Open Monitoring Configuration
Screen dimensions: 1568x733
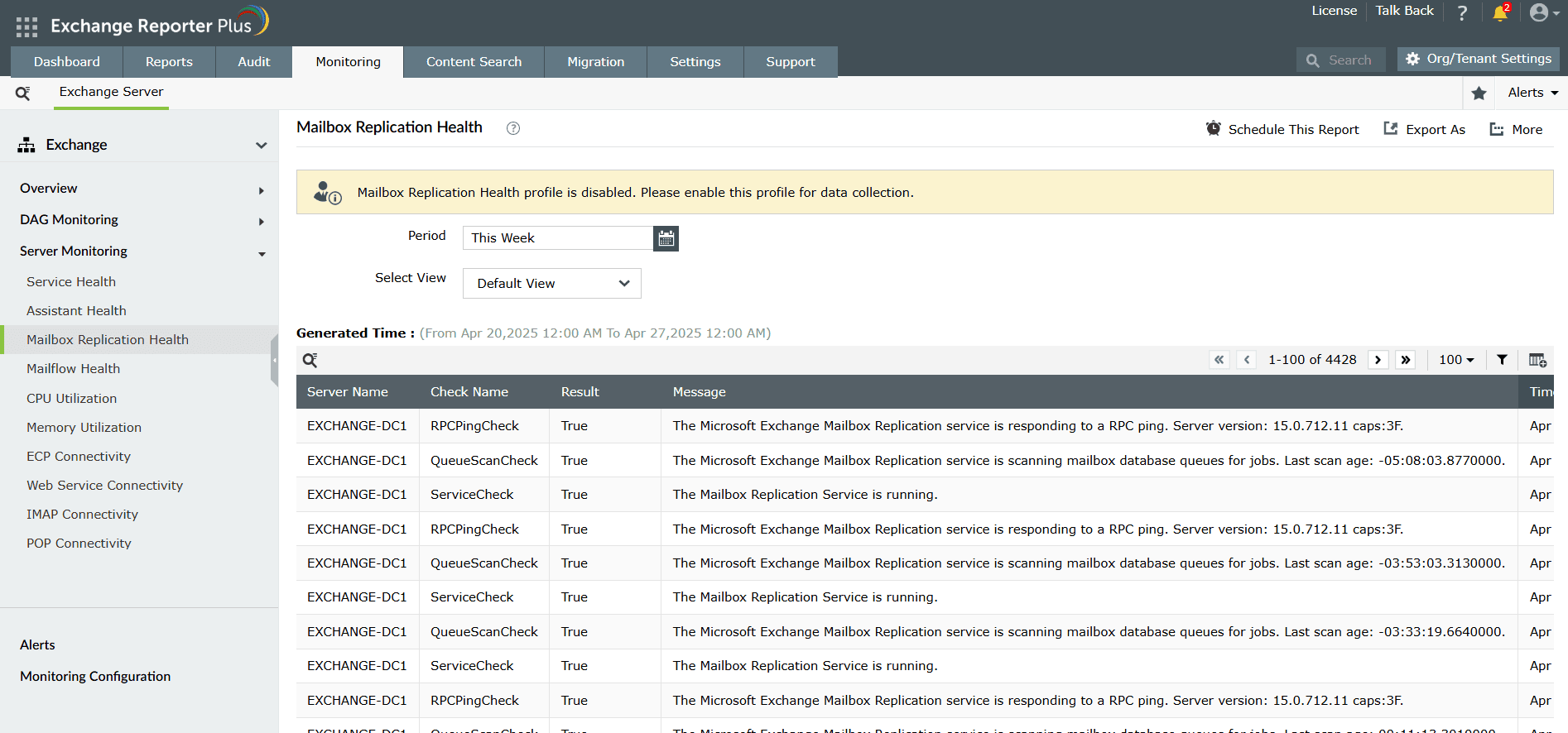tap(95, 677)
